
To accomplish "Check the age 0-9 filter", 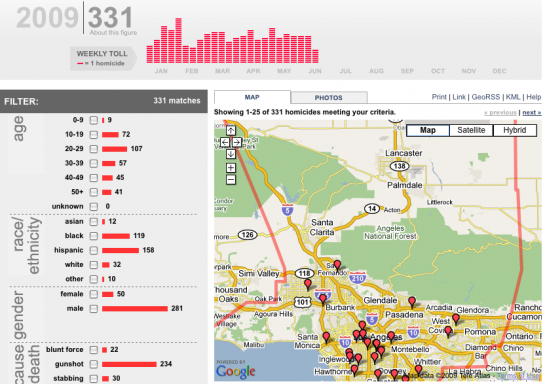I will click(x=93, y=120).
